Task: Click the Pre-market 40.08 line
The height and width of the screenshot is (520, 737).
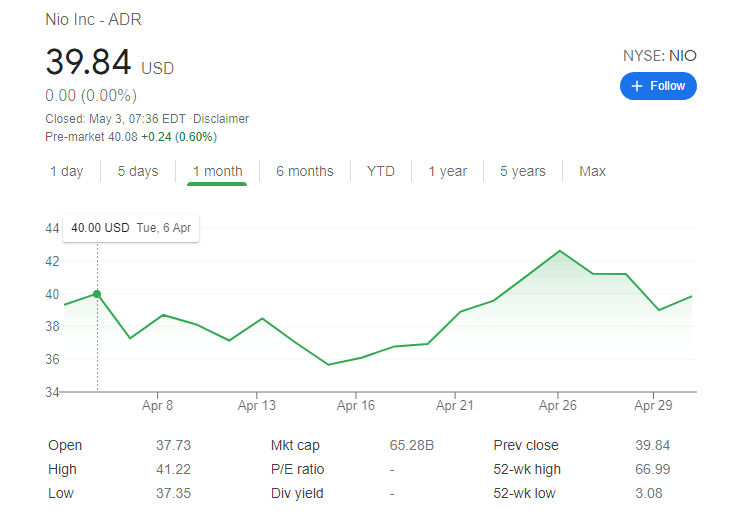Action: [131, 137]
